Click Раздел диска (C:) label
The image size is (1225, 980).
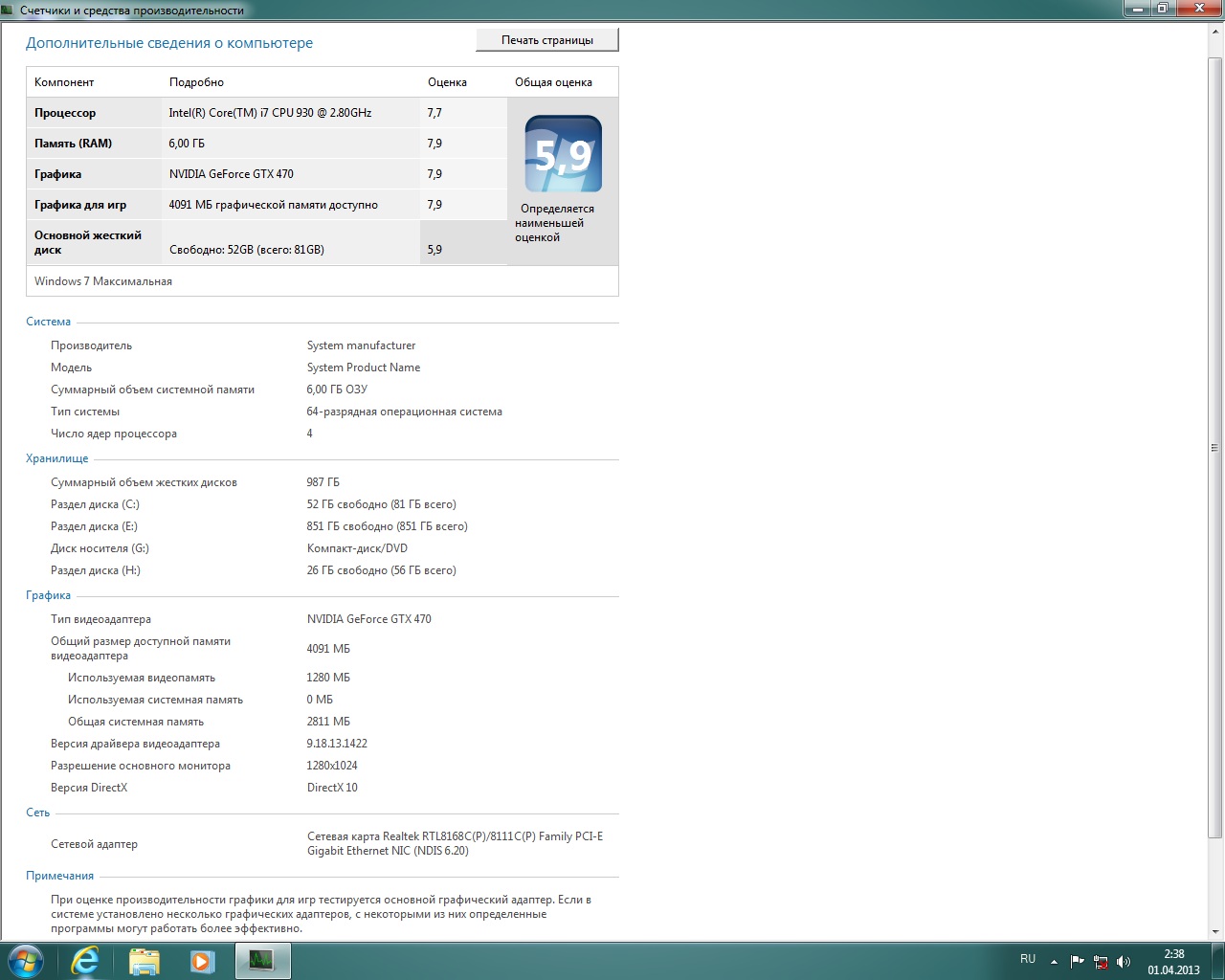[95, 504]
